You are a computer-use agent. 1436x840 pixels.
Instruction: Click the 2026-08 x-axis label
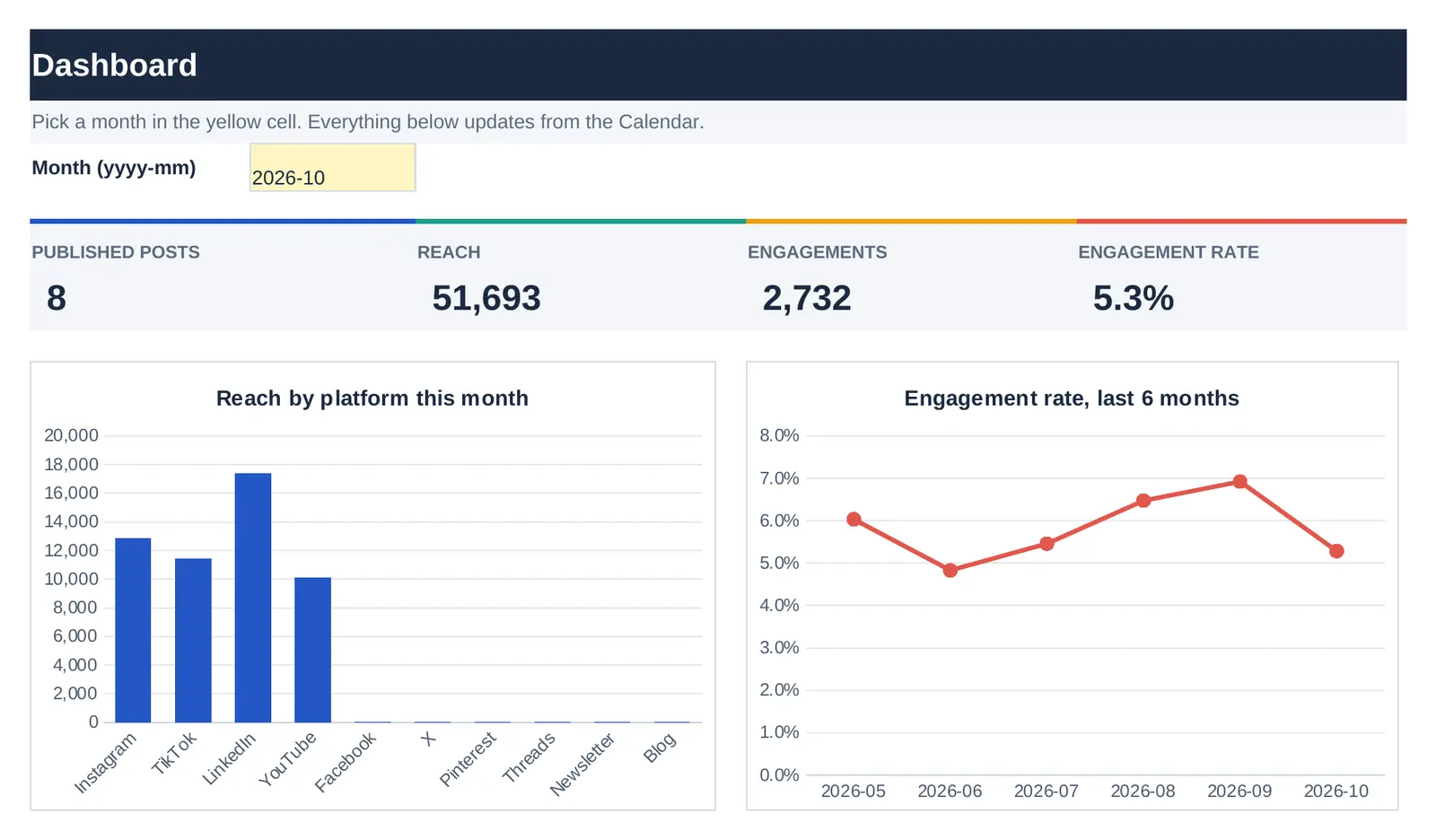(x=1143, y=791)
